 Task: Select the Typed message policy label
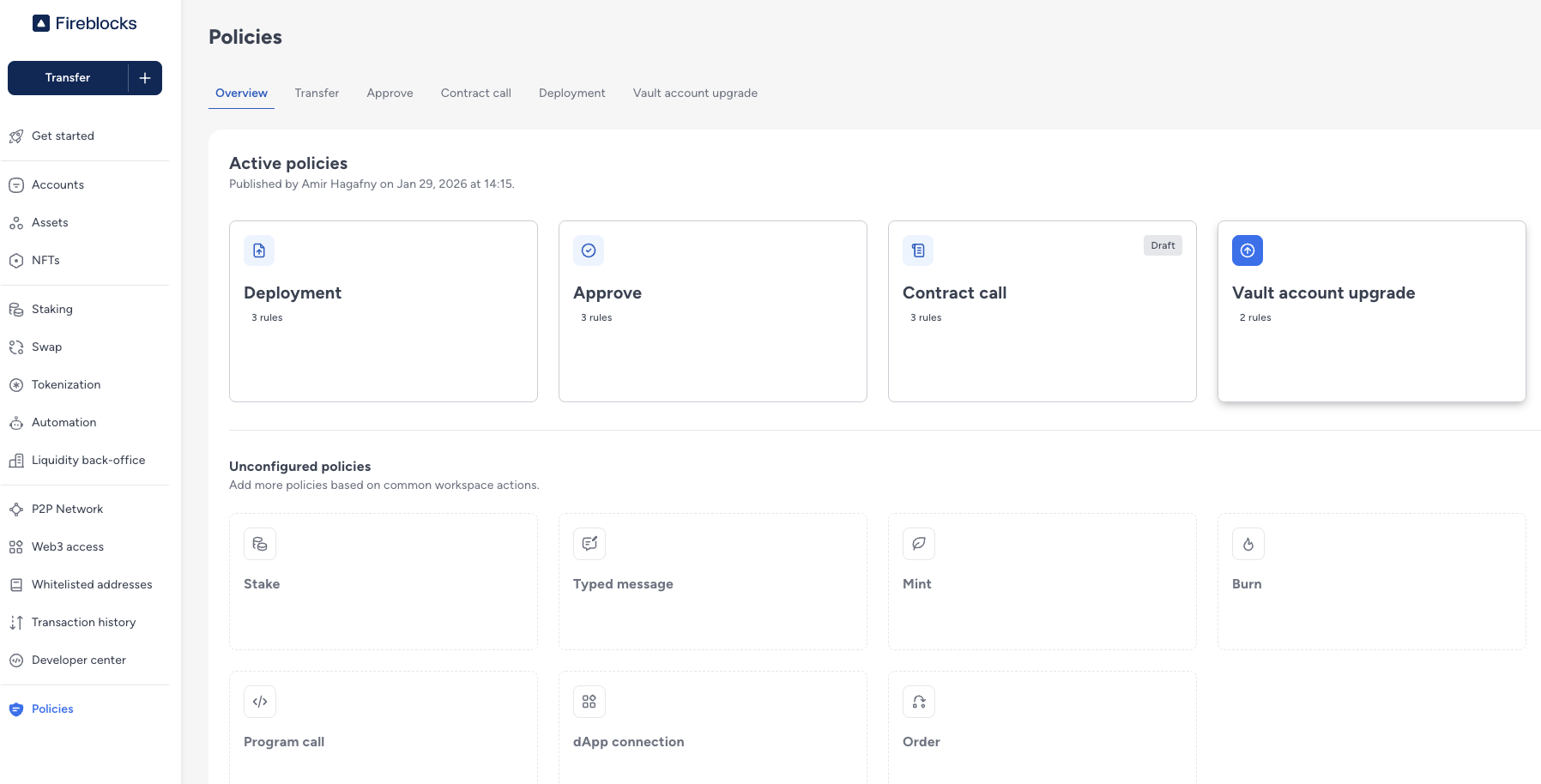coord(623,583)
